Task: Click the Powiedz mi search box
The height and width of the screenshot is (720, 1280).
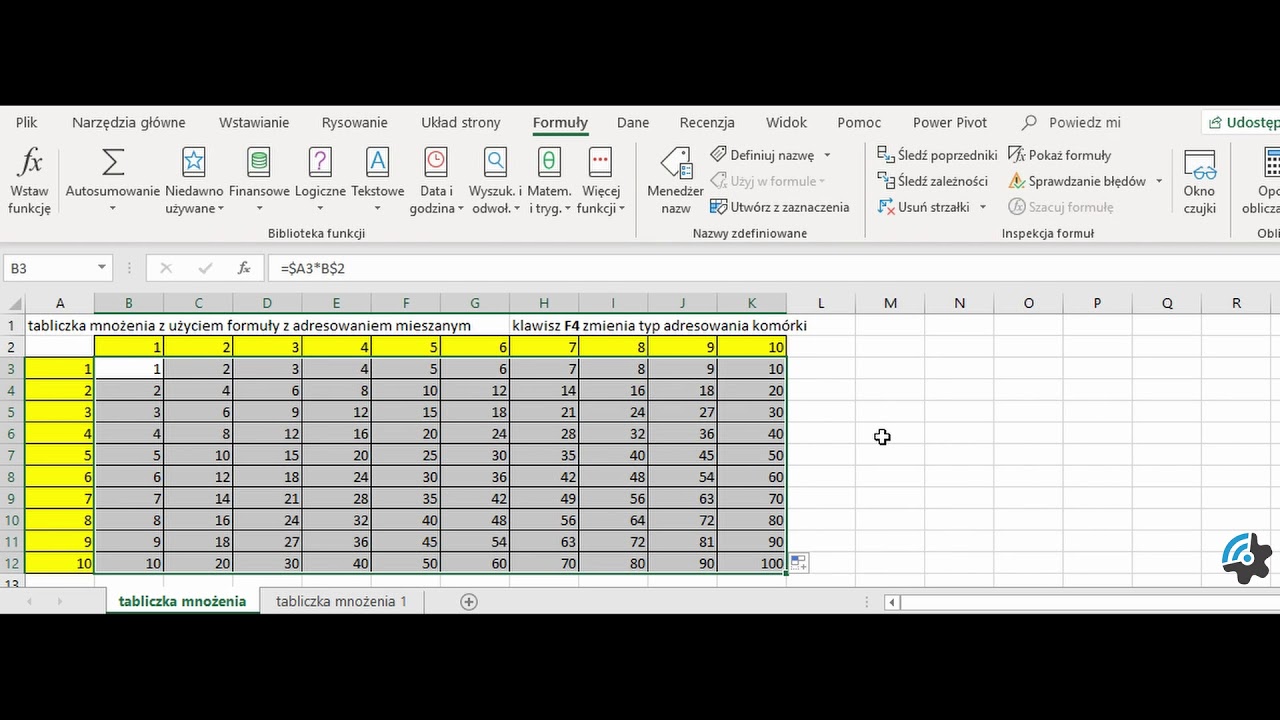Action: (1071, 122)
